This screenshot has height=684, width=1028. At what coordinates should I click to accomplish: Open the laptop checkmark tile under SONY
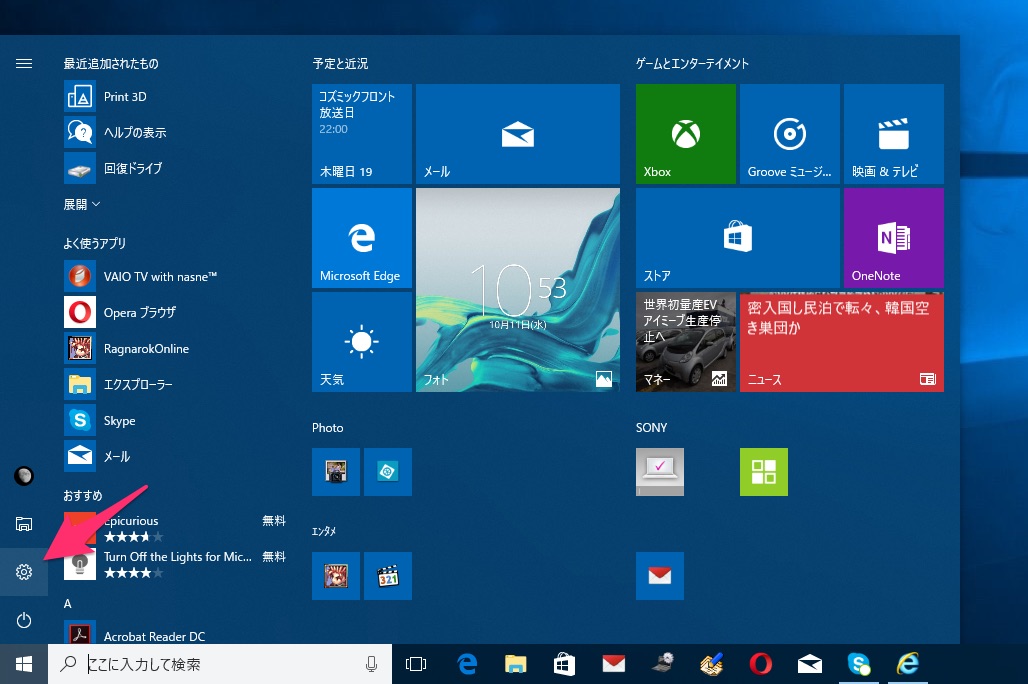(660, 472)
